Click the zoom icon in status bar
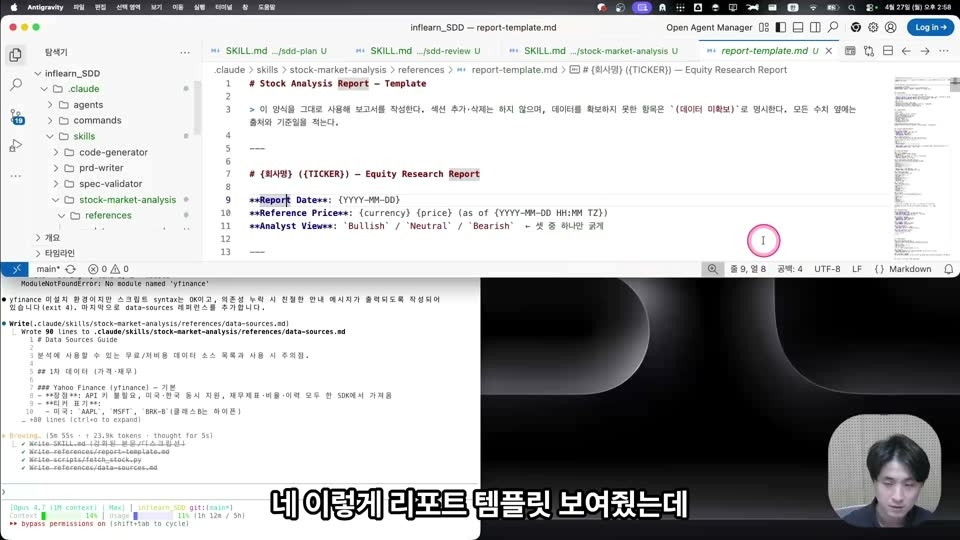This screenshot has height=540, width=960. click(713, 269)
